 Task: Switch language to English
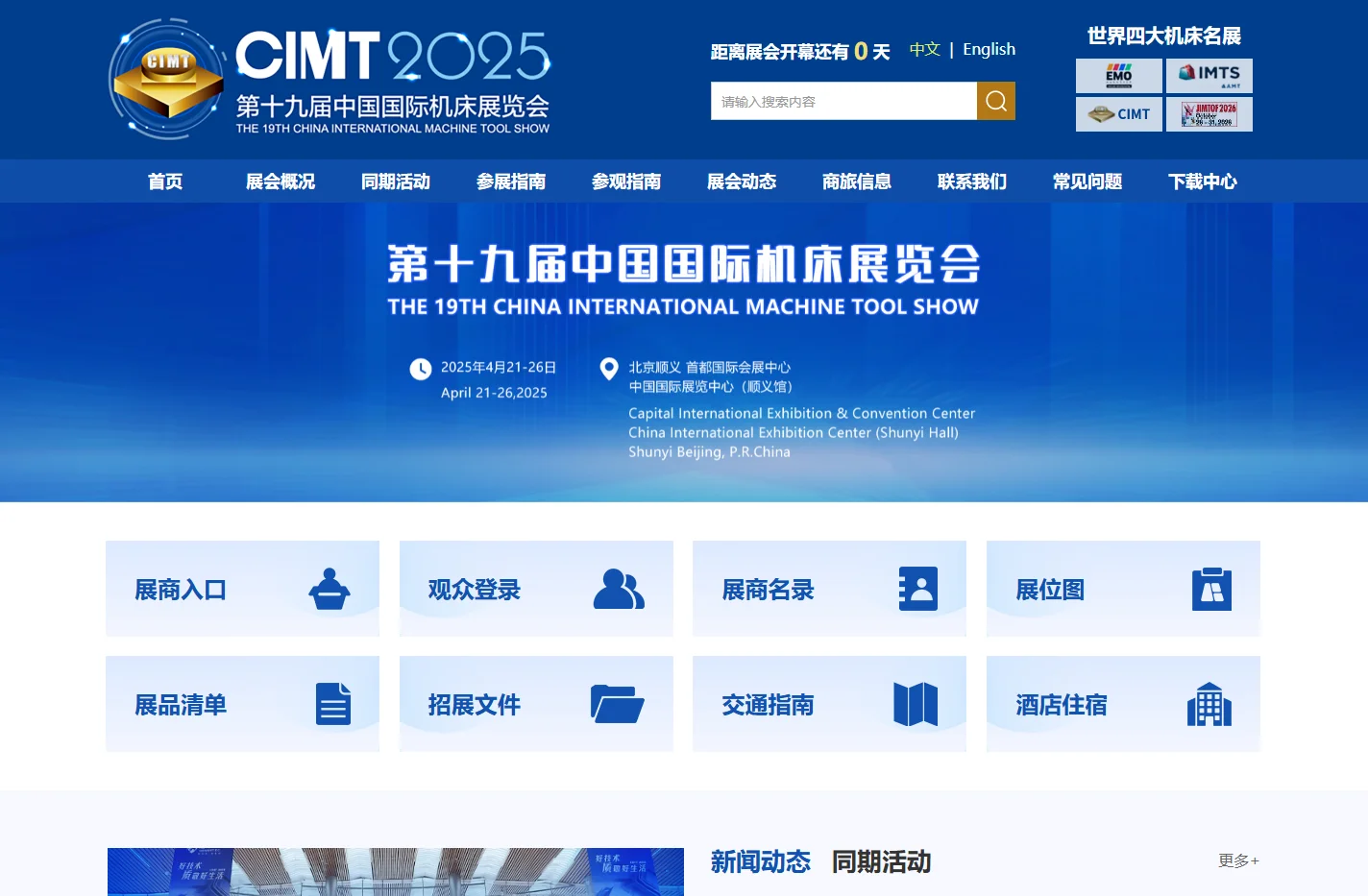[x=989, y=49]
